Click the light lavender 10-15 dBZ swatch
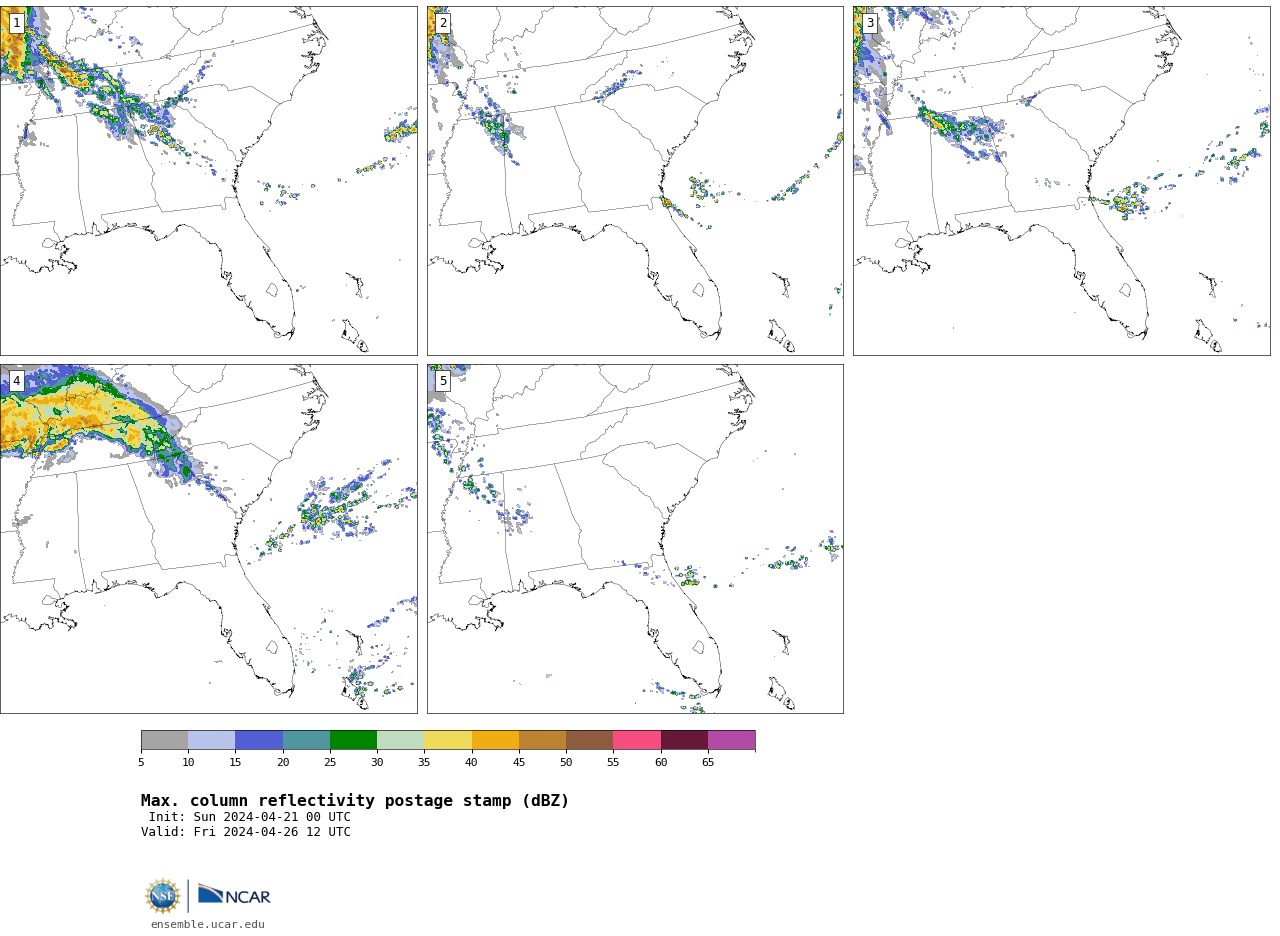The width and height of the screenshot is (1280, 936). point(211,740)
